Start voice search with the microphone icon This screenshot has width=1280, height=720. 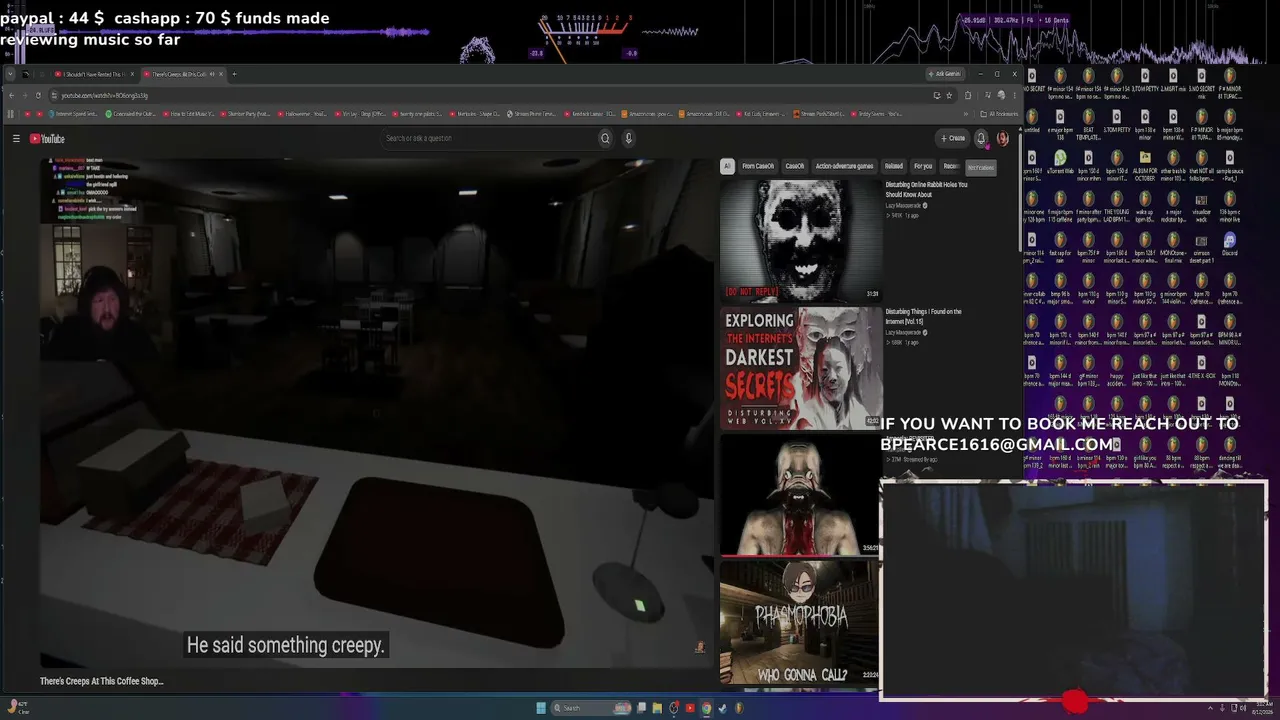[628, 138]
